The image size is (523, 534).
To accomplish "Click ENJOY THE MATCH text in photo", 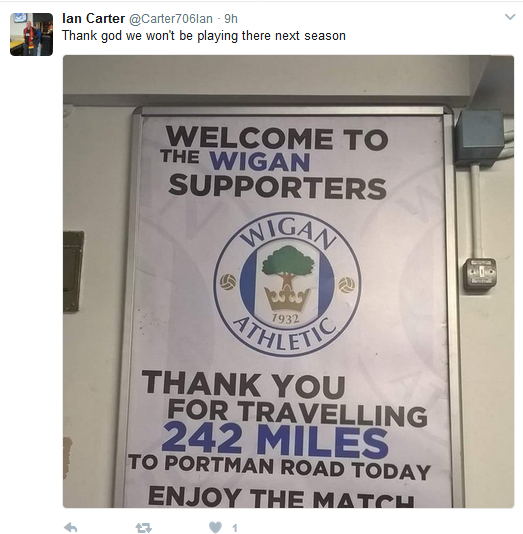I will pyautogui.click(x=281, y=497).
